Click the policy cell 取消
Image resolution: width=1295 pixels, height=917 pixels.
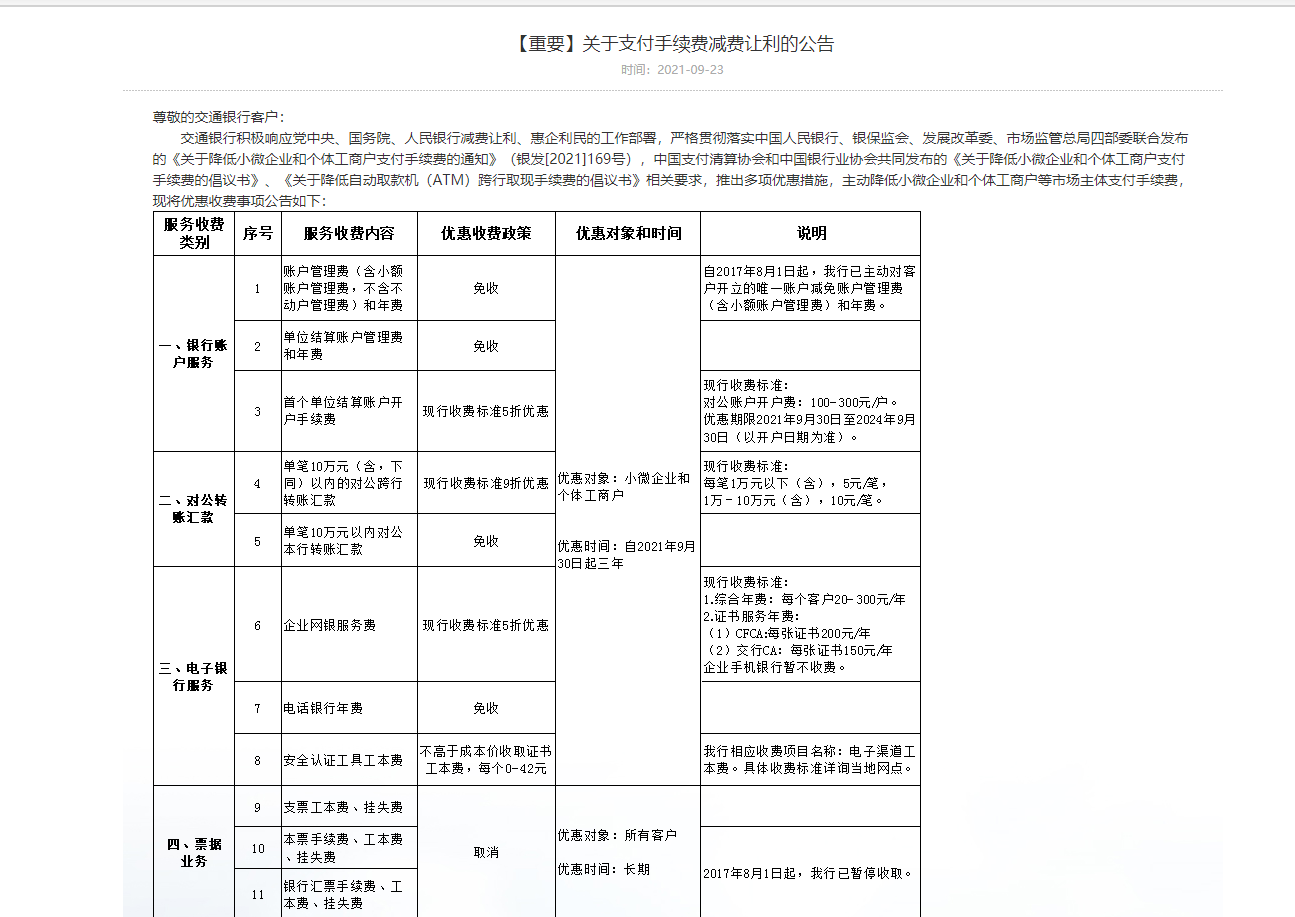pos(486,852)
